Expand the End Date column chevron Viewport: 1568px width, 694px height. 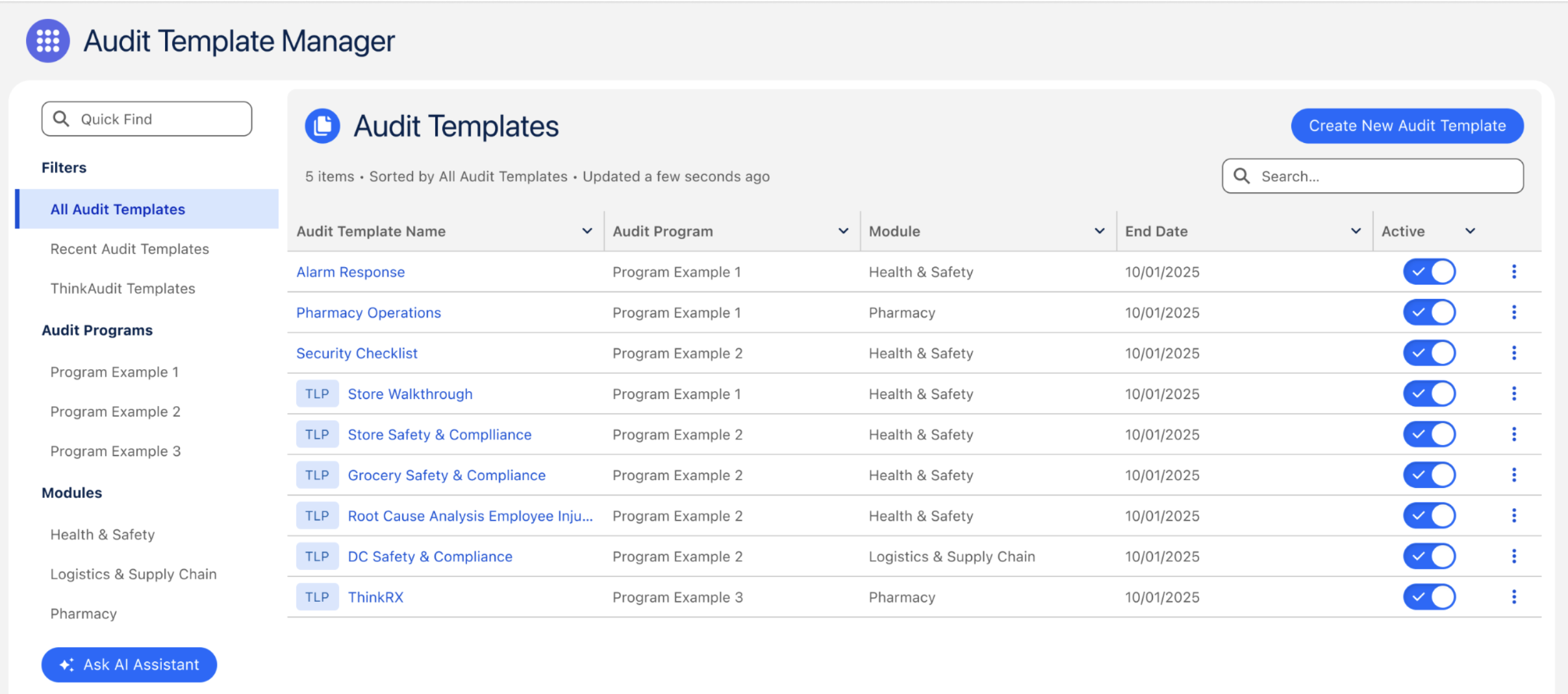tap(1356, 231)
